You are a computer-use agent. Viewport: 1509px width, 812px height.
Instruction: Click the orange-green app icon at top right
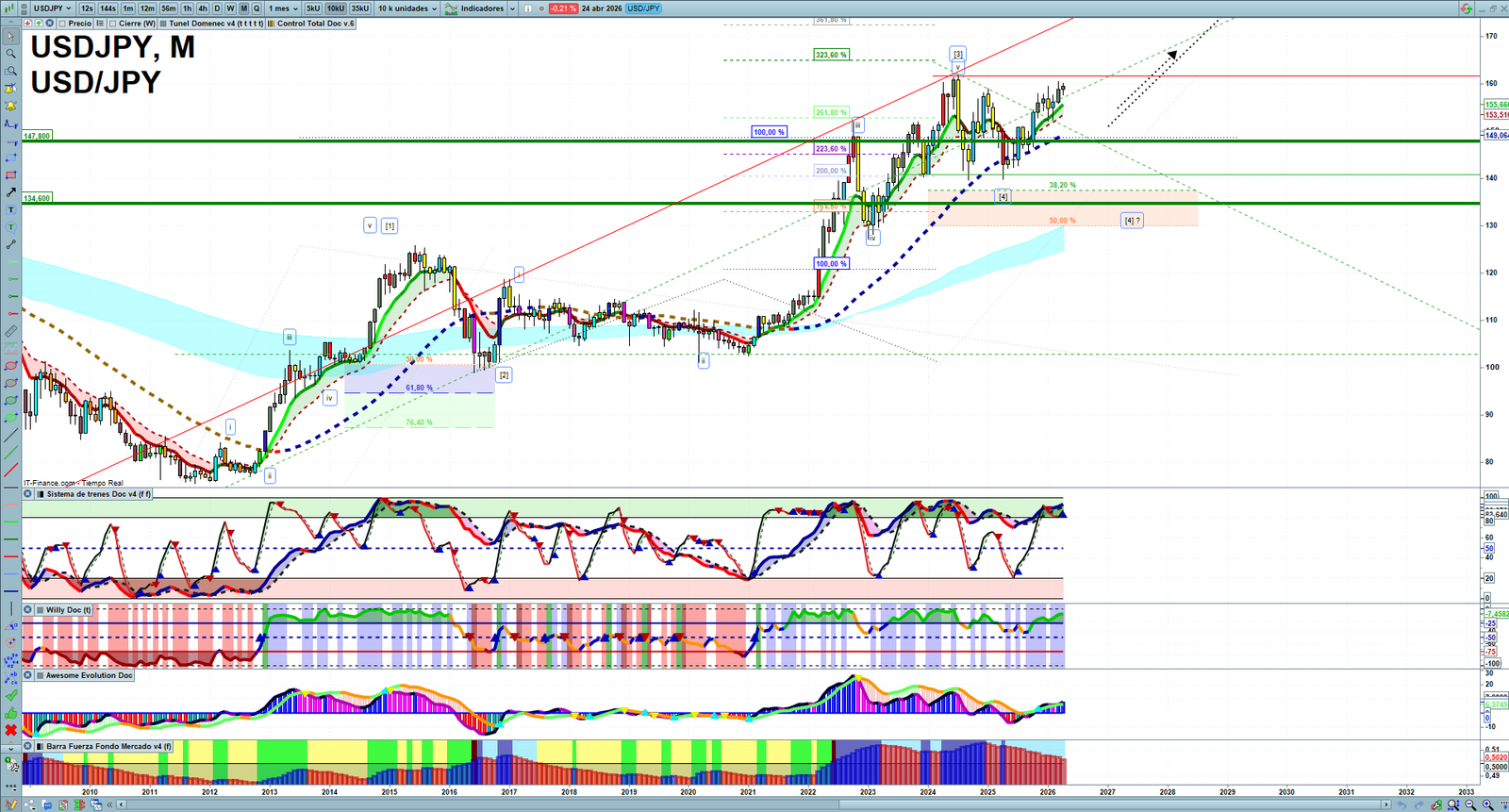coord(1467,8)
